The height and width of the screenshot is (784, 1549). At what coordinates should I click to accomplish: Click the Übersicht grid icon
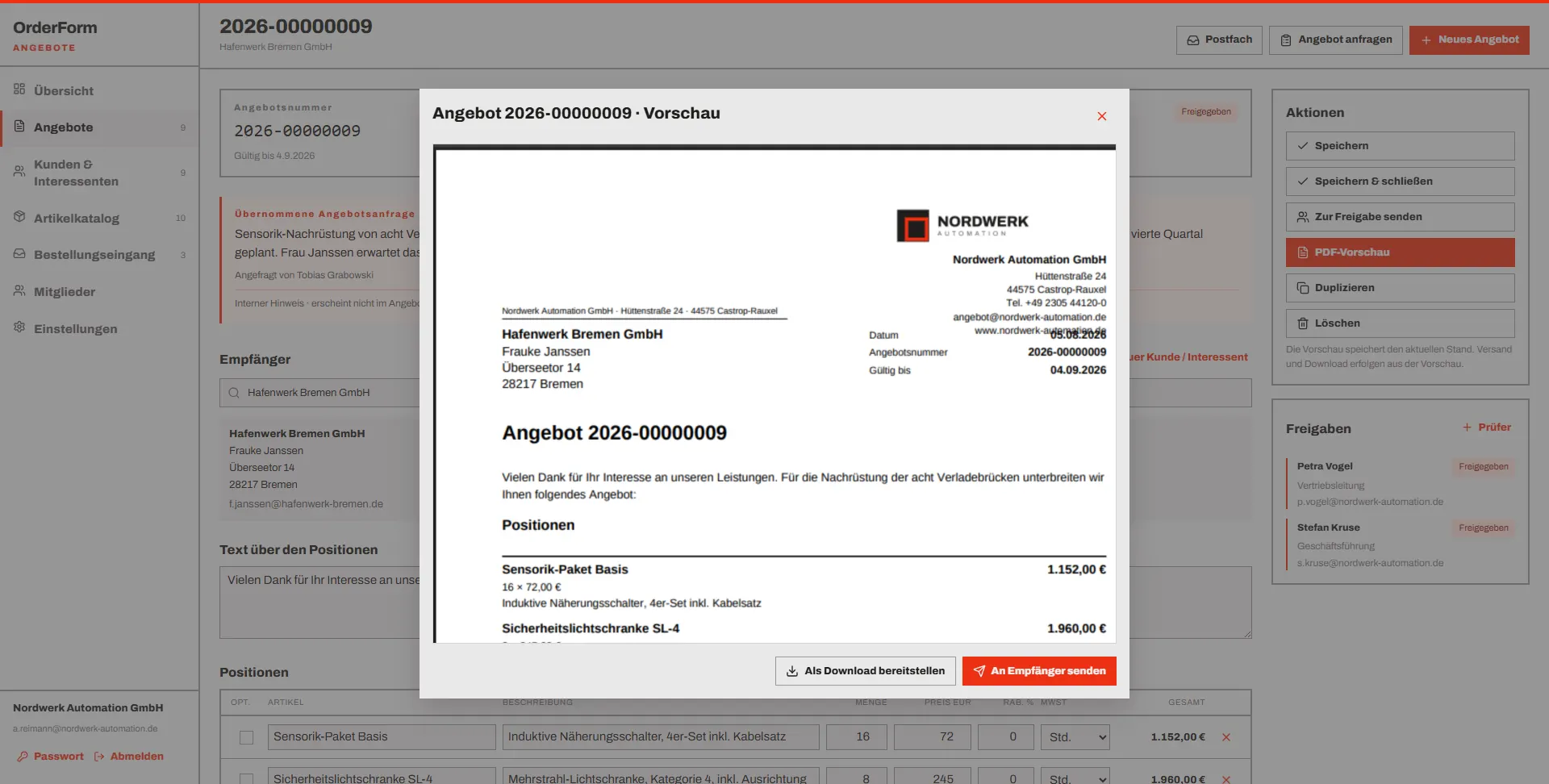click(19, 90)
